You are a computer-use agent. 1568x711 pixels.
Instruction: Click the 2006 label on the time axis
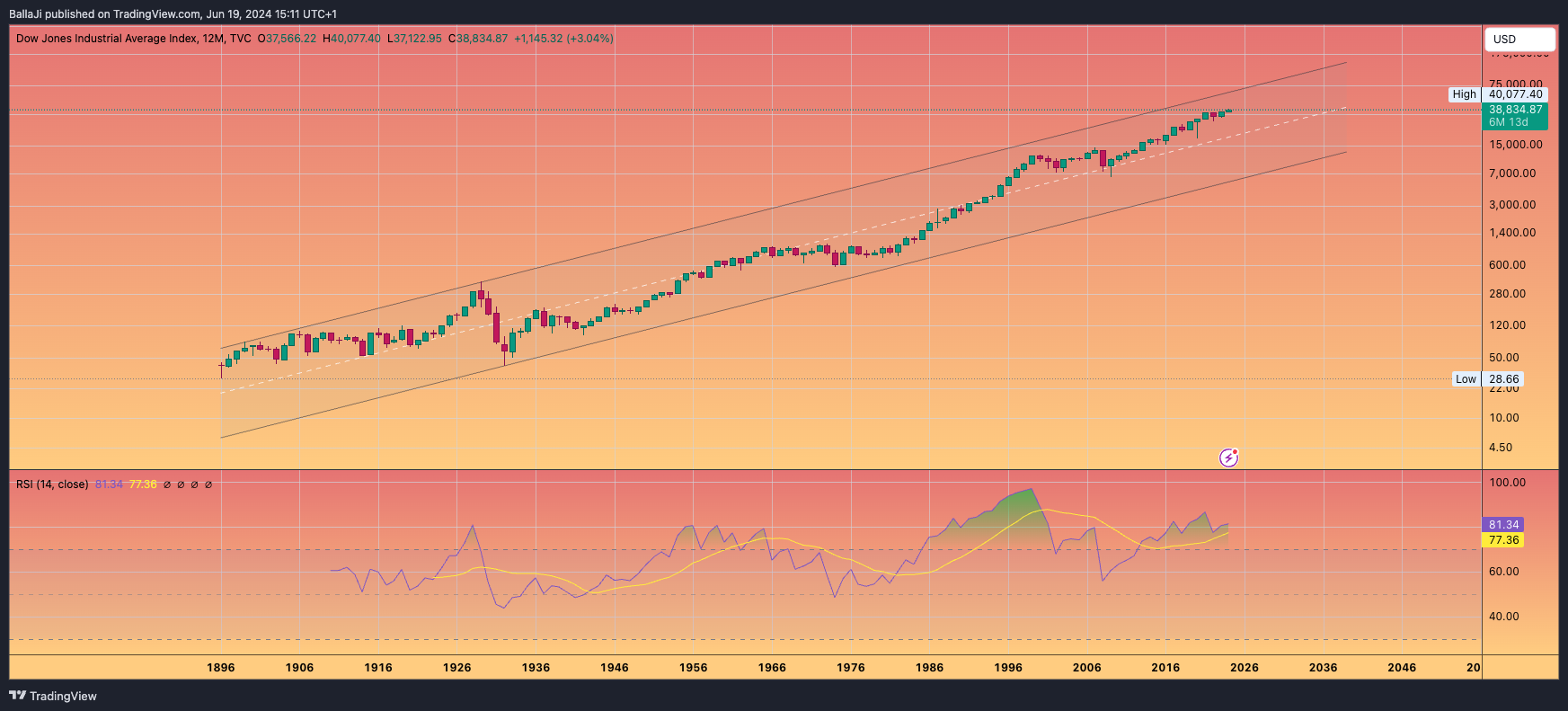coord(1087,668)
